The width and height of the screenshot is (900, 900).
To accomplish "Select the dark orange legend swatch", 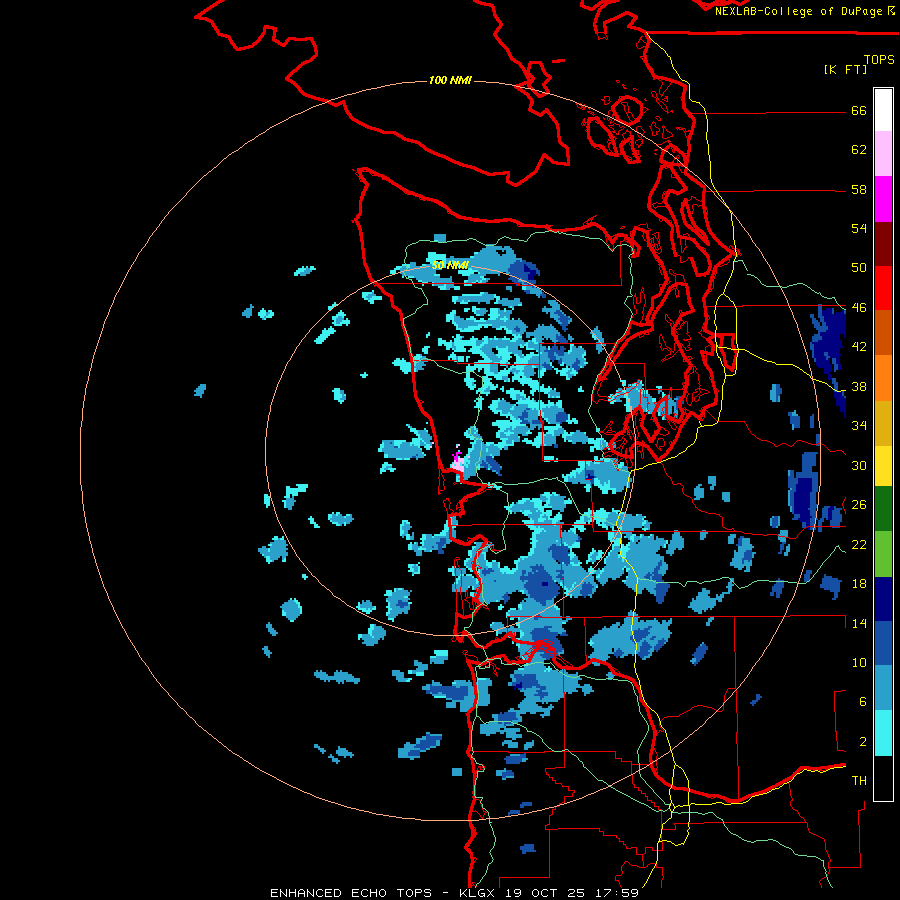I will pos(883,332).
